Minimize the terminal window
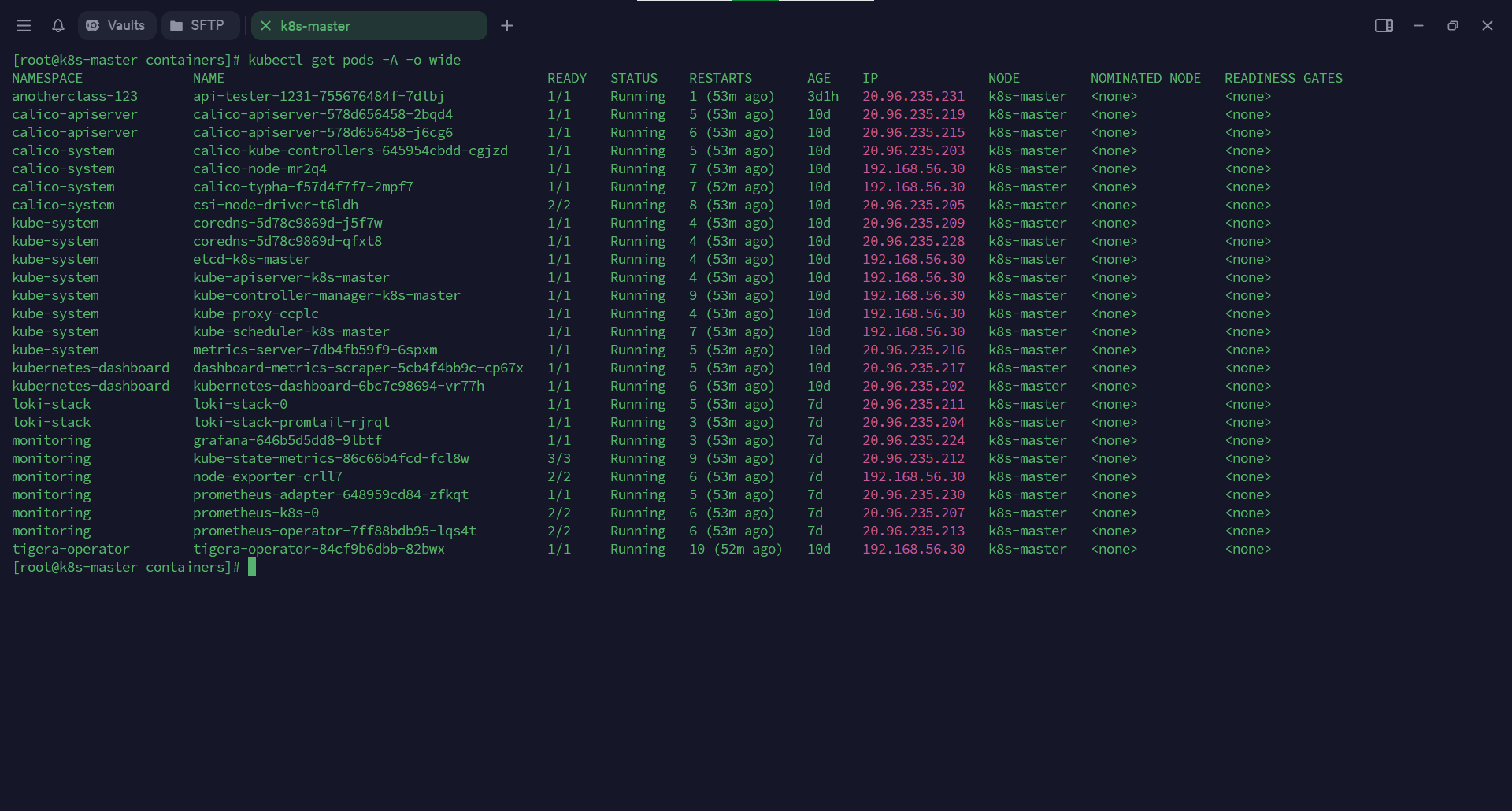 click(x=1418, y=26)
